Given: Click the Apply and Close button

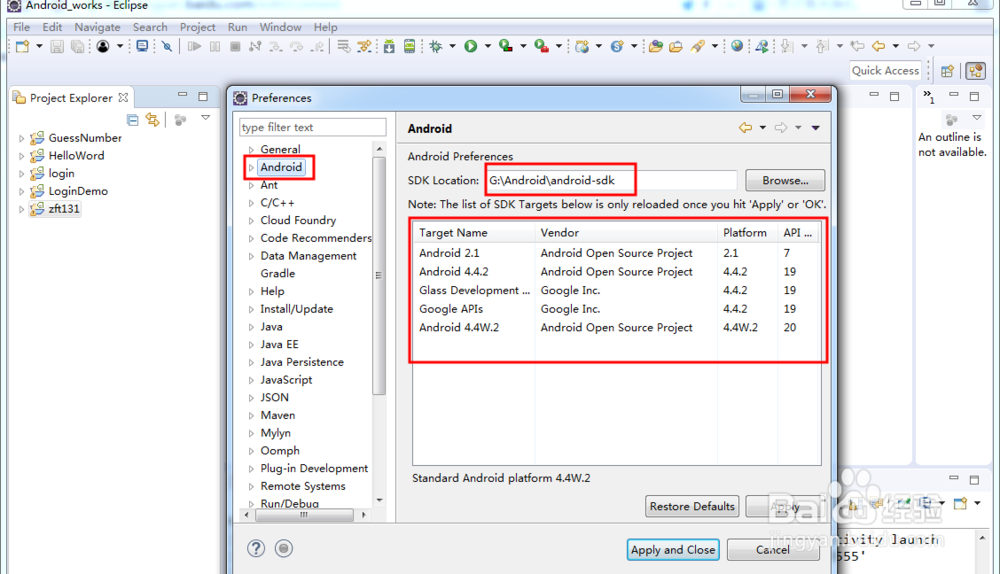Looking at the screenshot, I should click(x=673, y=550).
